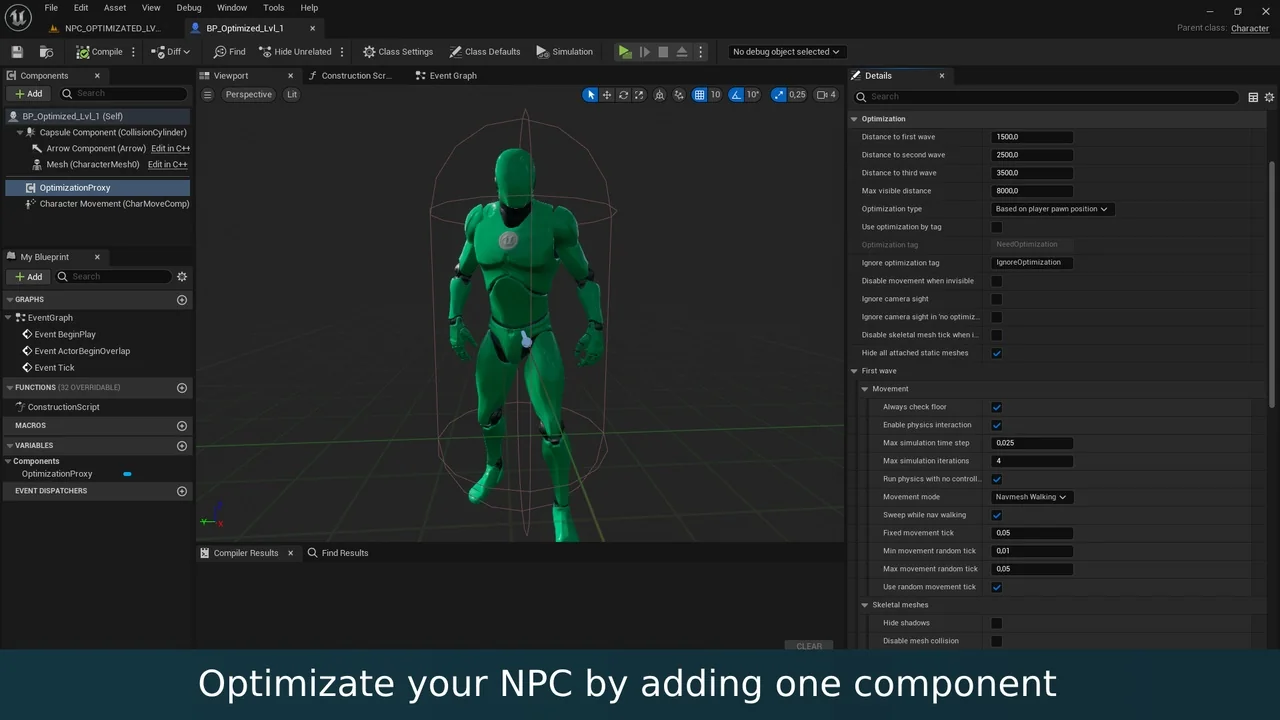Click the Compile button

point(100,52)
